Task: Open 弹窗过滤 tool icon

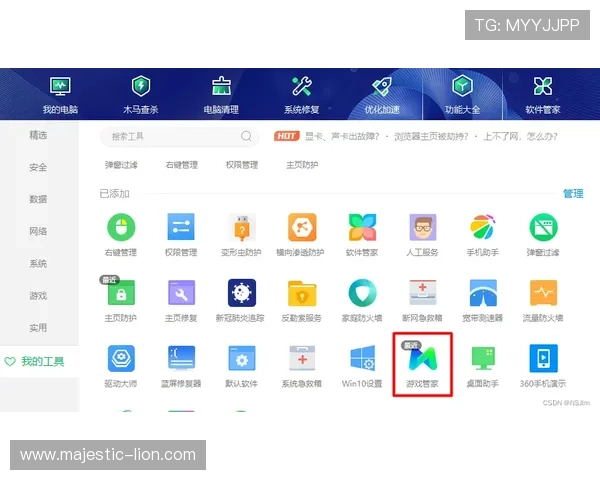Action: [x=543, y=235]
